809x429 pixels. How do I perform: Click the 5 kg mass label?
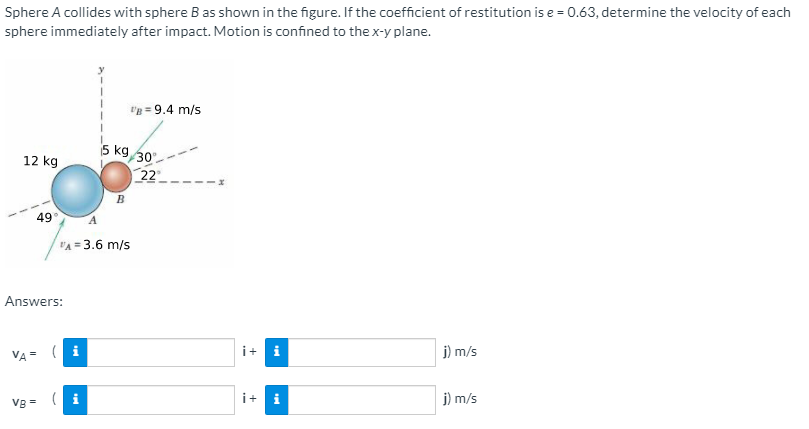coord(115,150)
